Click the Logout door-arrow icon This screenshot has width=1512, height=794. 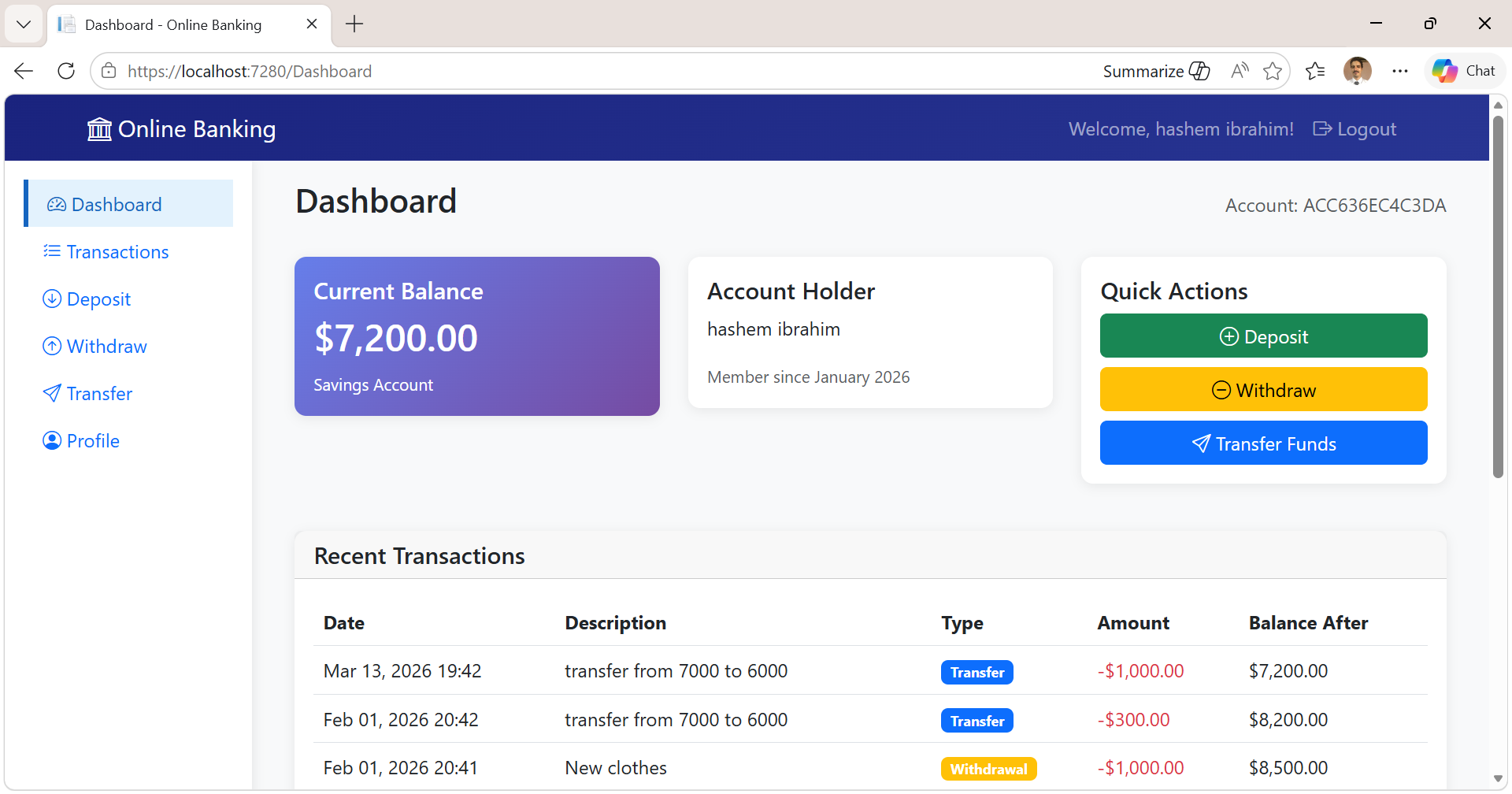1322,129
